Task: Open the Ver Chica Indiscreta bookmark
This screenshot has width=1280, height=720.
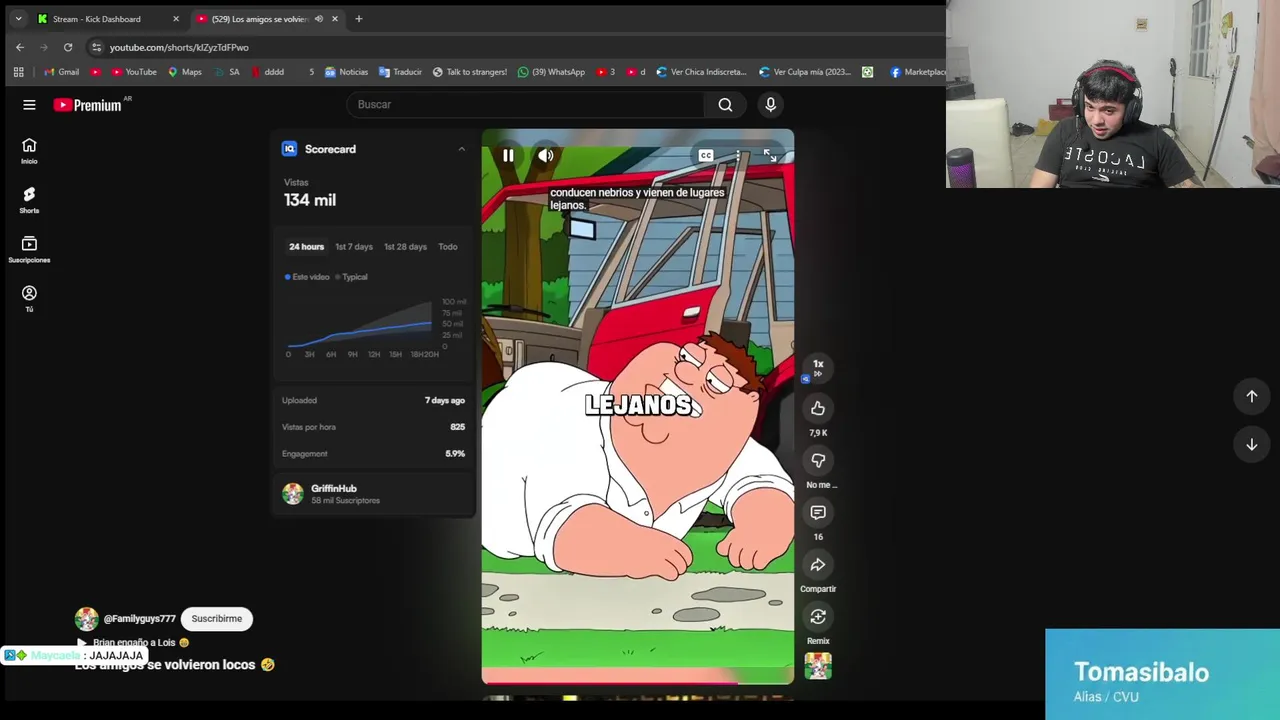Action: (701, 72)
